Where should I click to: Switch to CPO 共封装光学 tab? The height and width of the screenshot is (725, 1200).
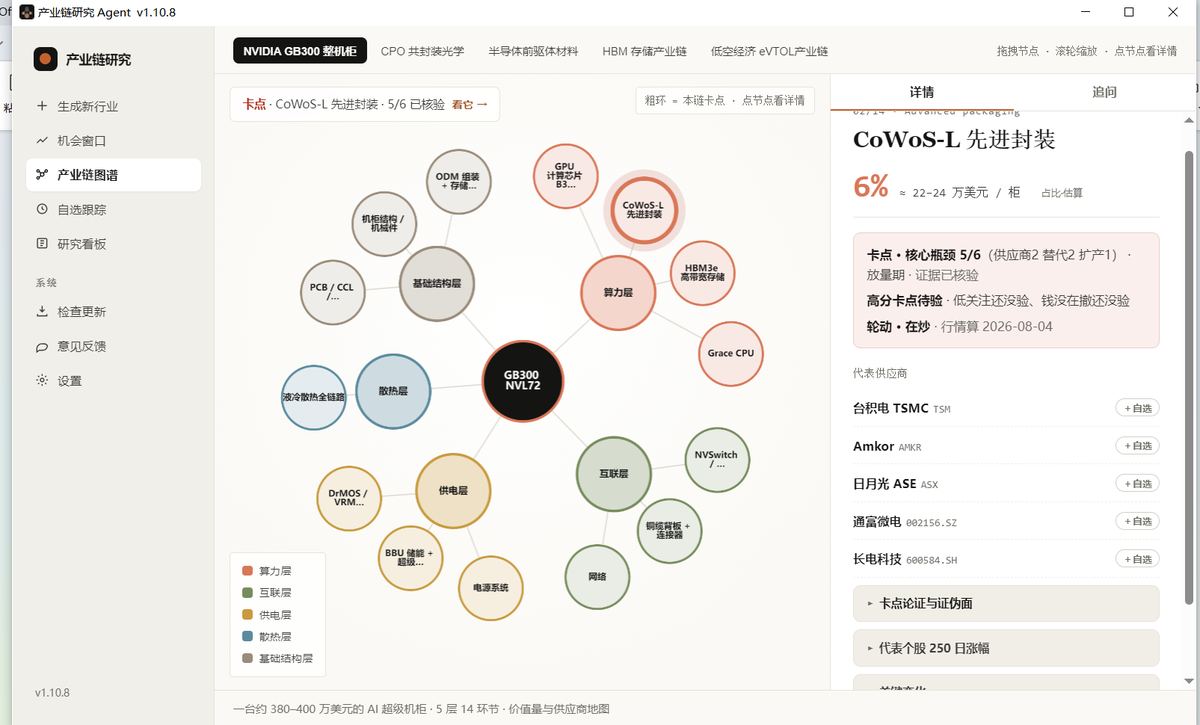pyautogui.click(x=422, y=51)
